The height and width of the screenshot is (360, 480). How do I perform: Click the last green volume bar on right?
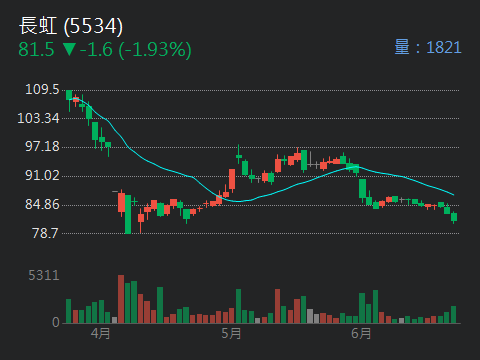453,314
